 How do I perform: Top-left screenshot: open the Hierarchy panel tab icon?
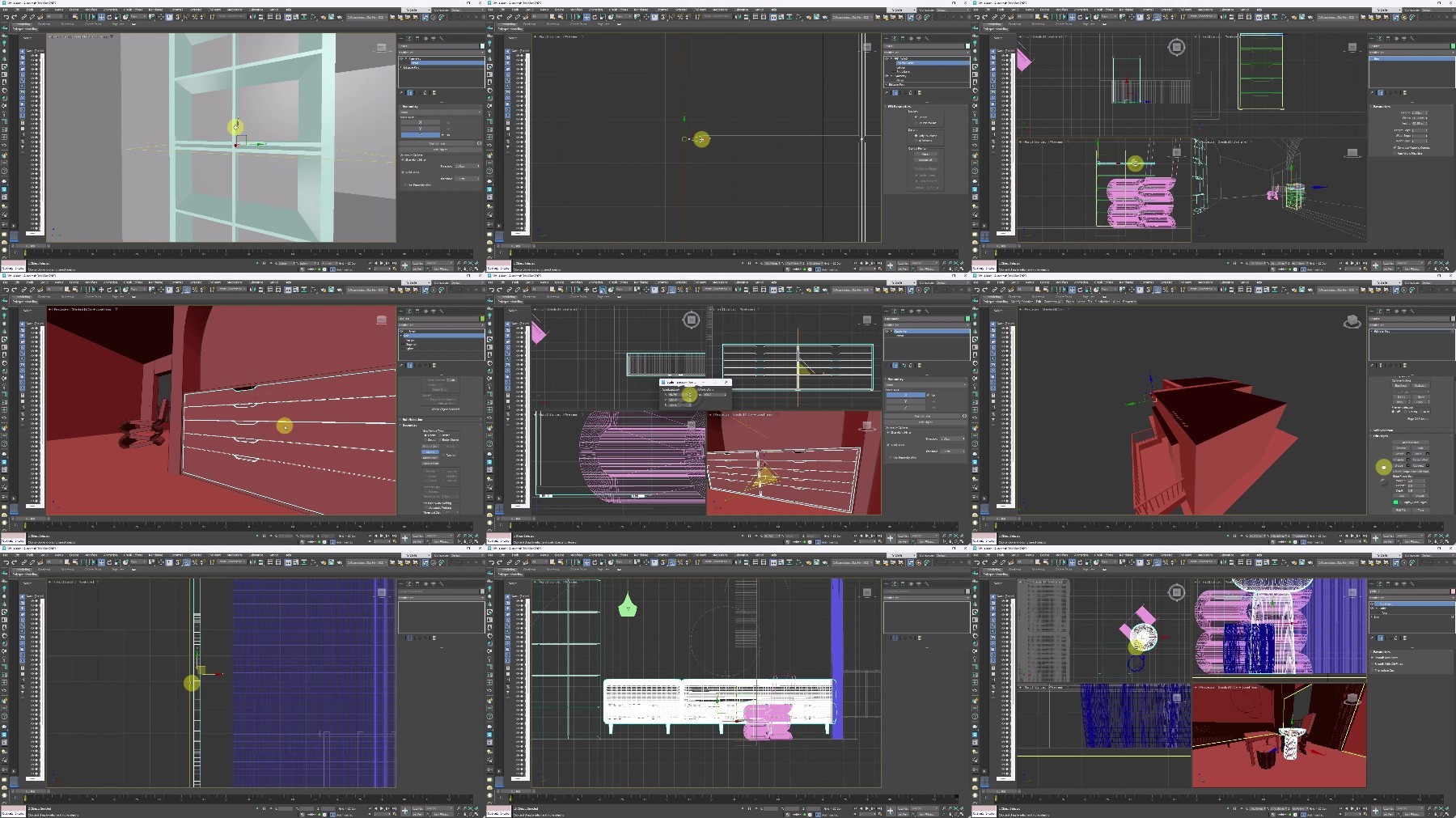[x=417, y=38]
